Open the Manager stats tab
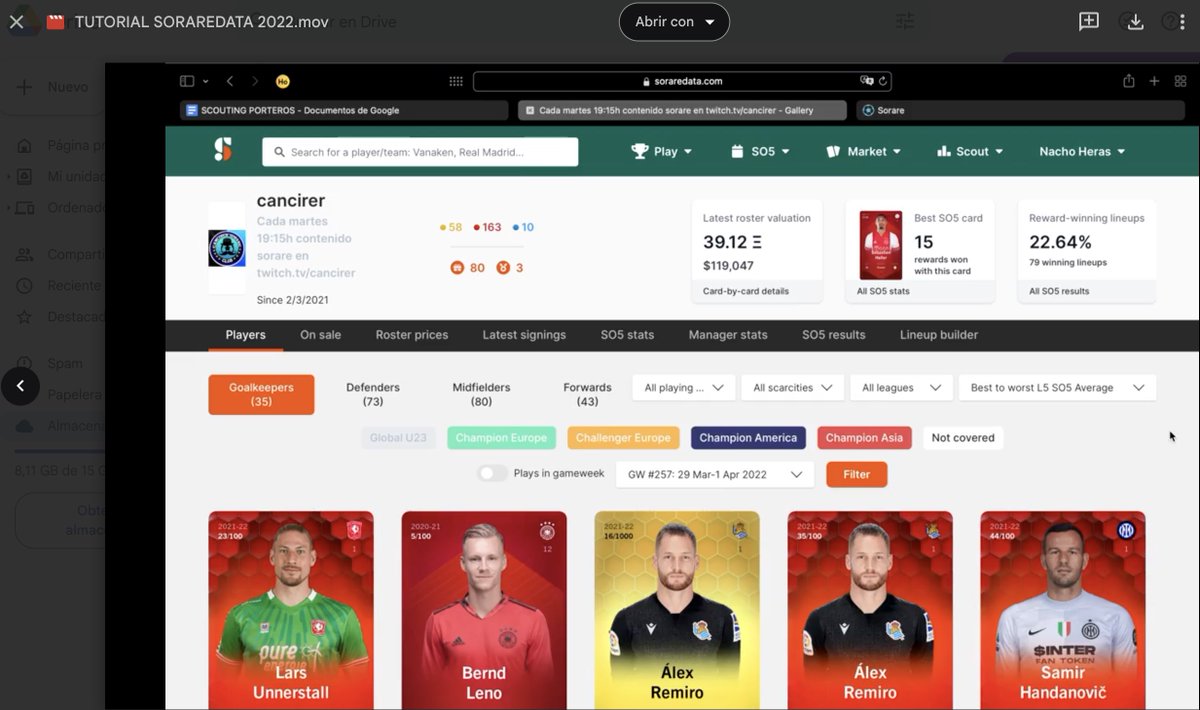 728,335
